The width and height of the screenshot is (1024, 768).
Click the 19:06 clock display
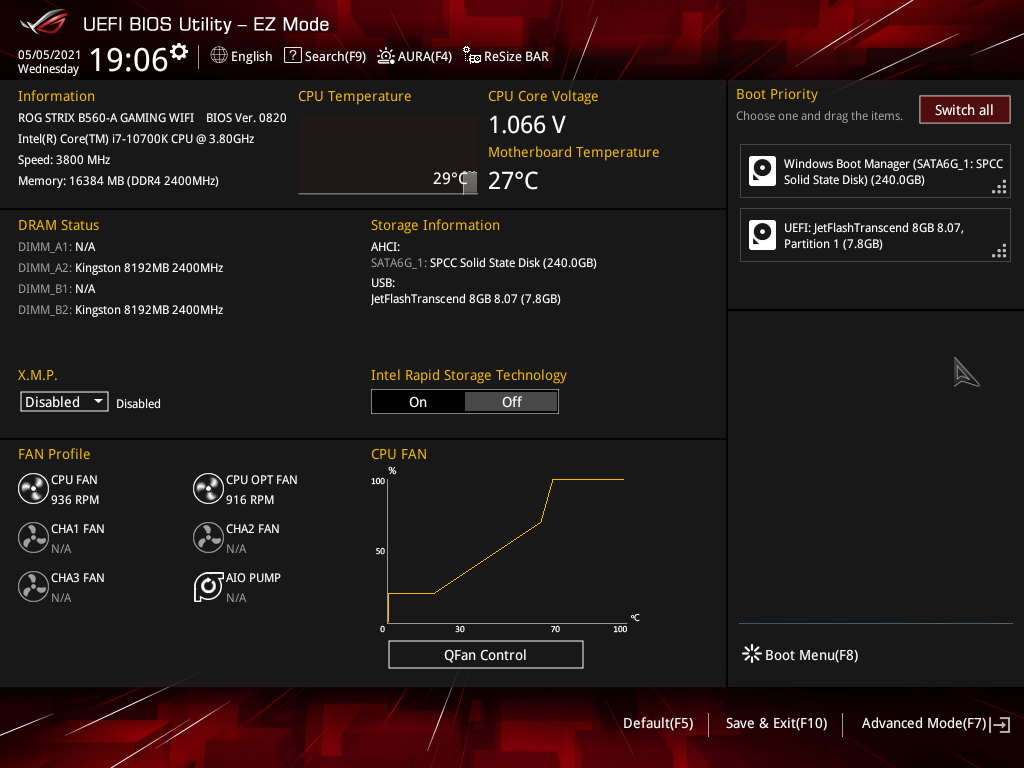129,59
